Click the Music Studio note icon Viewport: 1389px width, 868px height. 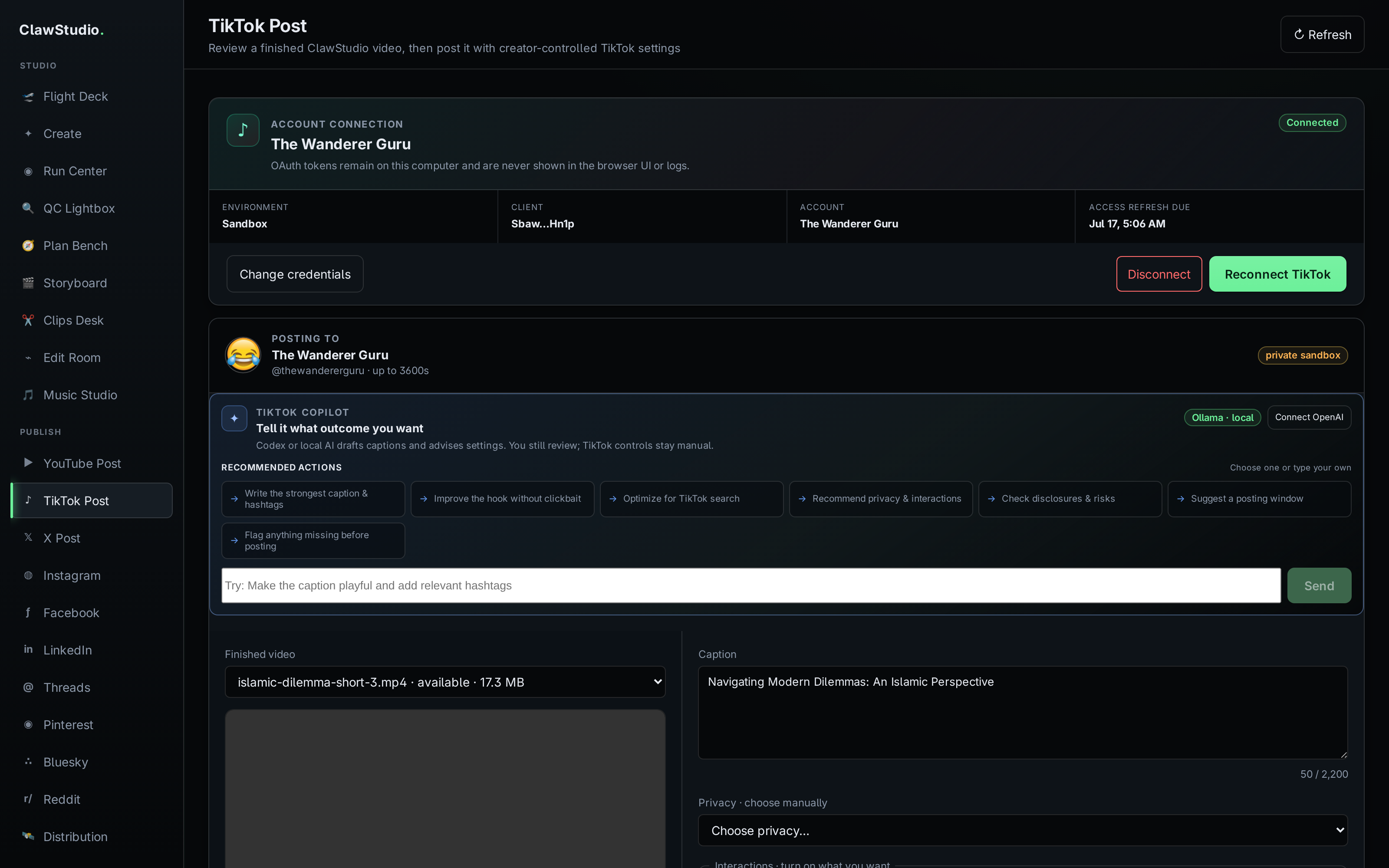(28, 395)
